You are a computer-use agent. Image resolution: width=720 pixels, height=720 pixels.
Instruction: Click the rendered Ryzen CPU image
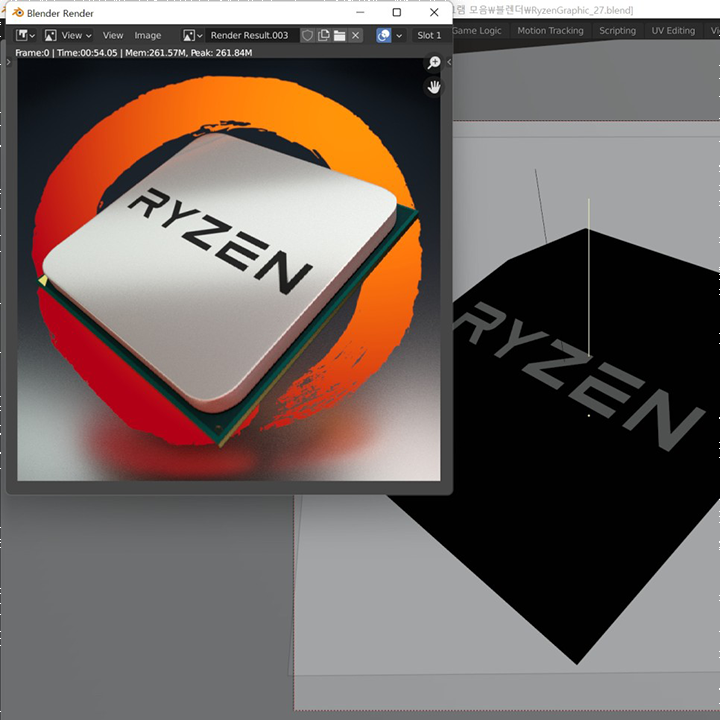(229, 270)
